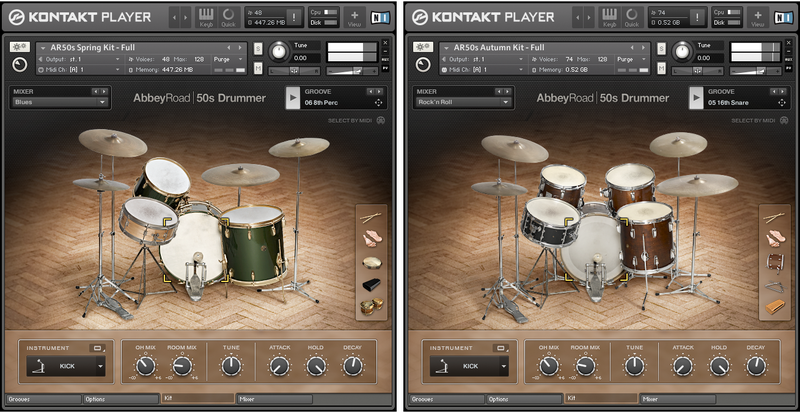Expand the AR50s Autumn Kit - Full name dropdown
Screen dimensions: 801x413
click(x=446, y=48)
